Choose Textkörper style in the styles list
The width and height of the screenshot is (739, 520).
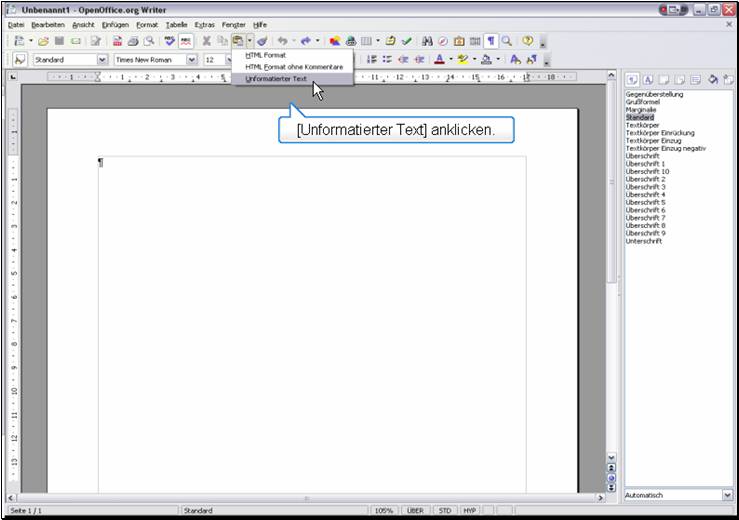pos(642,125)
